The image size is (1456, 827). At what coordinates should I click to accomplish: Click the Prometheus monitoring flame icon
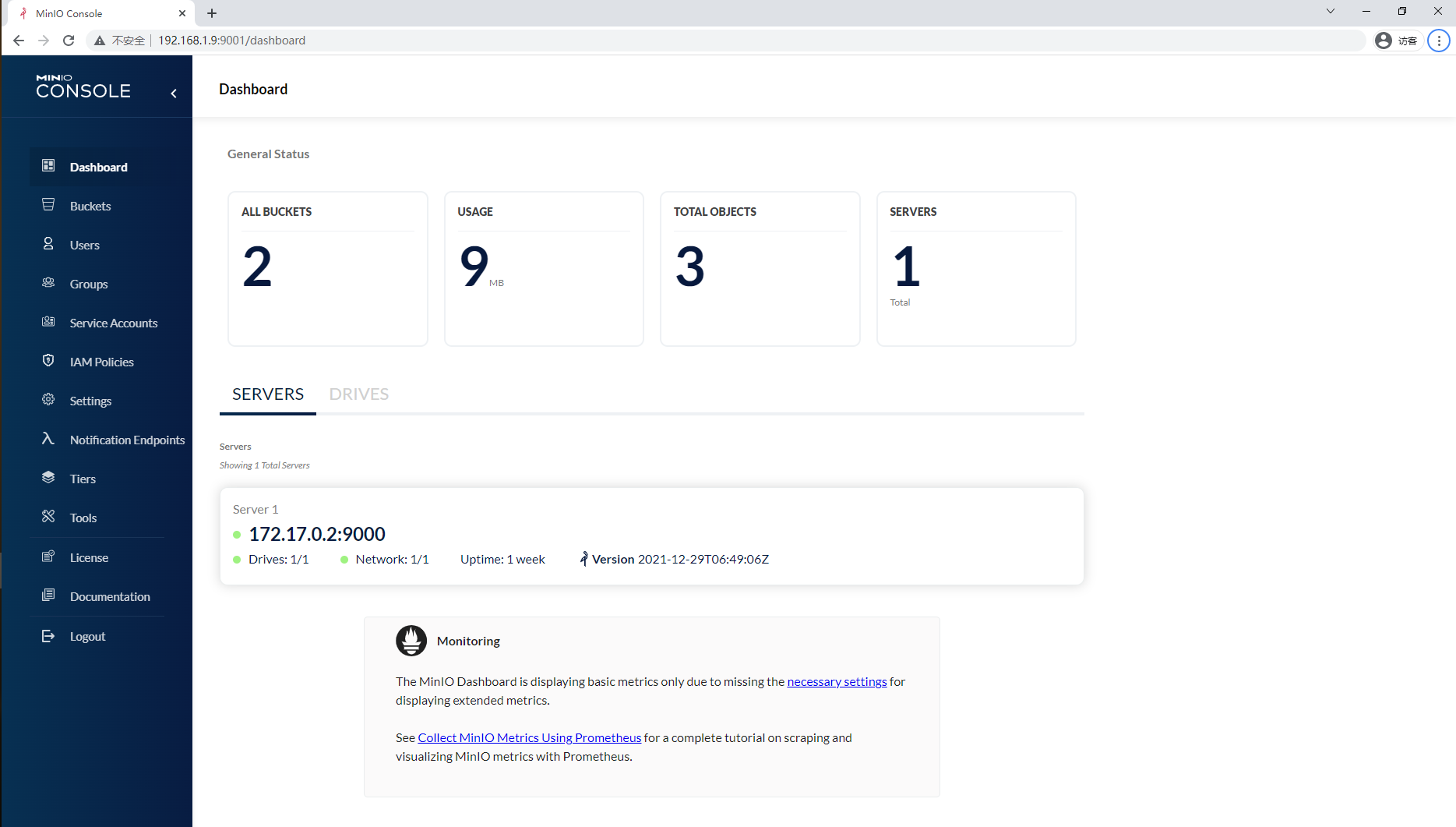click(x=411, y=641)
